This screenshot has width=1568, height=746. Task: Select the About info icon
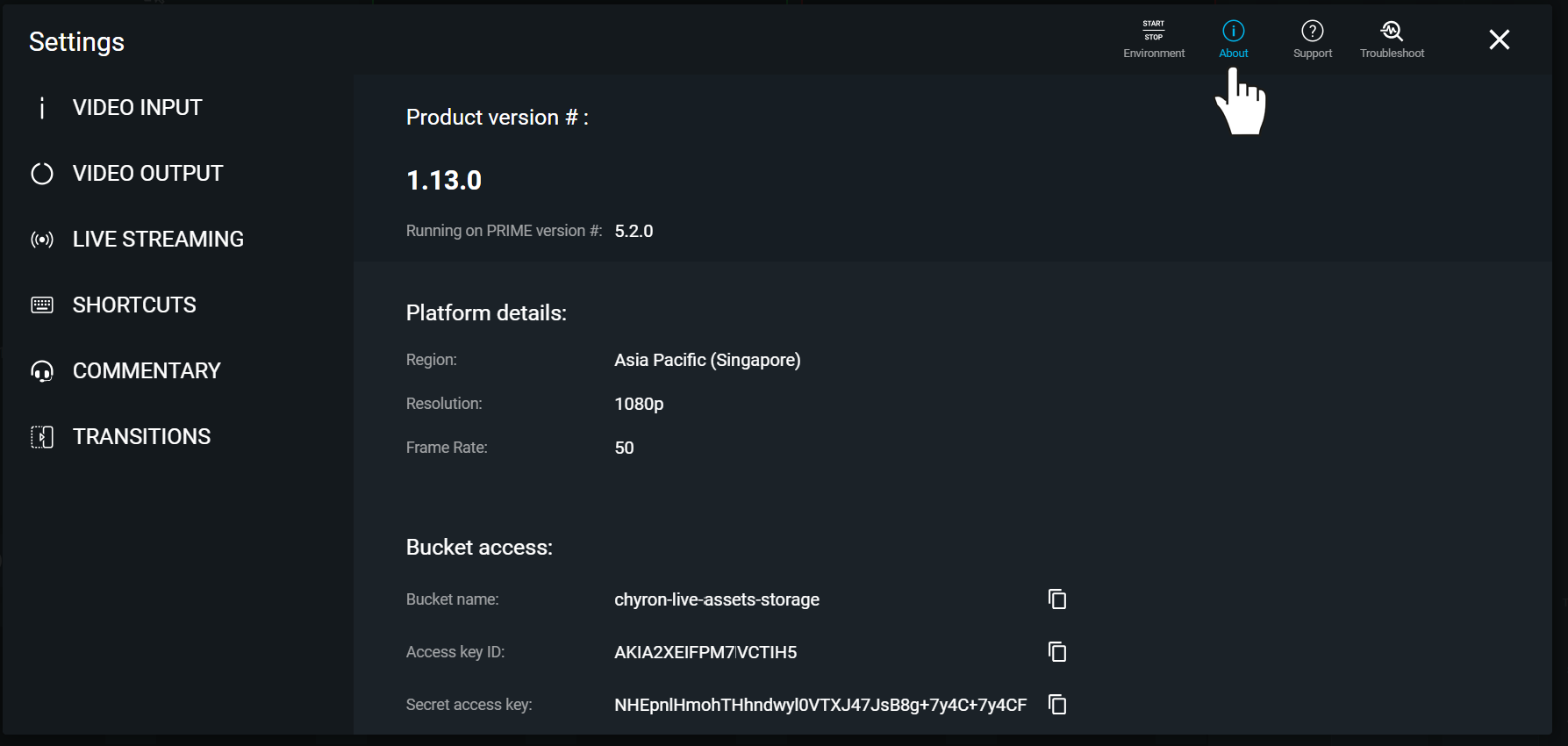coord(1233,32)
